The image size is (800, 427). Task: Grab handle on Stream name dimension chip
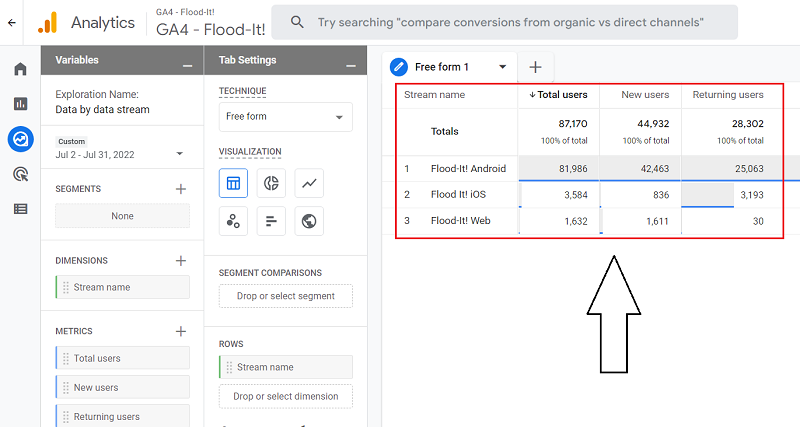pyautogui.click(x=65, y=287)
